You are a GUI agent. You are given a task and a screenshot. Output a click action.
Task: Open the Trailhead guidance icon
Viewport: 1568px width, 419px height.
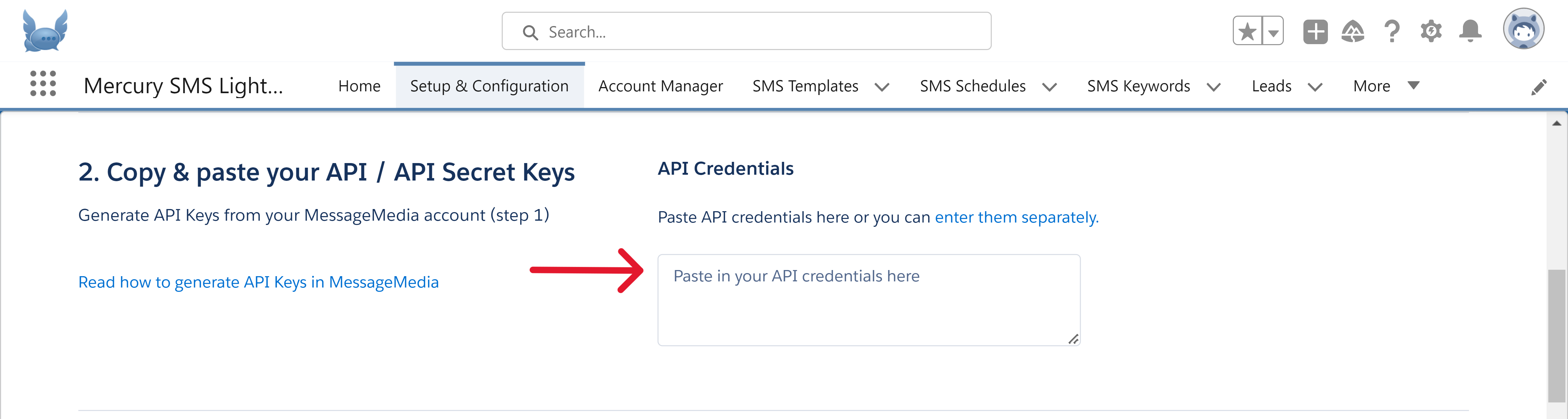[x=1352, y=32]
